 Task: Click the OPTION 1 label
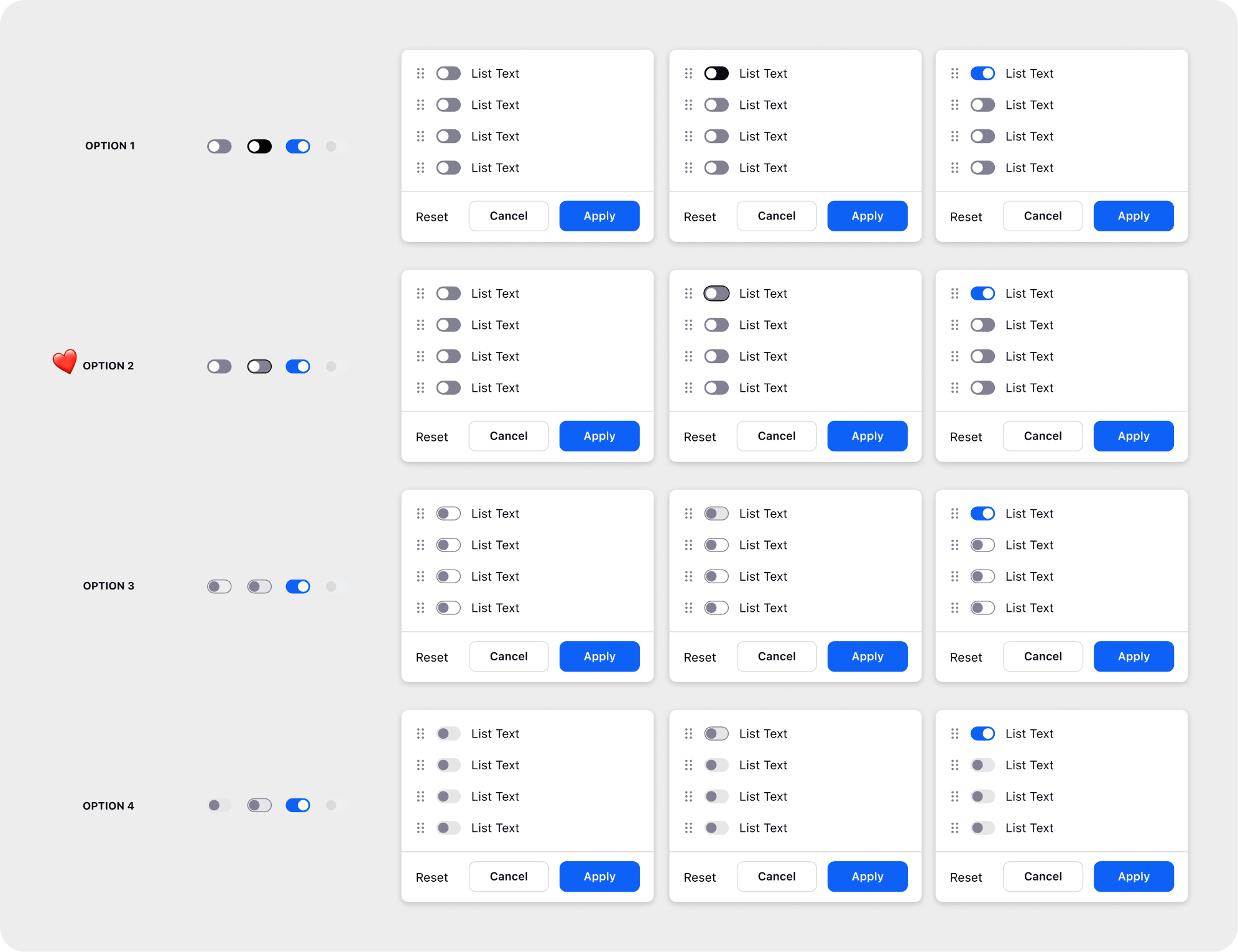pos(110,146)
